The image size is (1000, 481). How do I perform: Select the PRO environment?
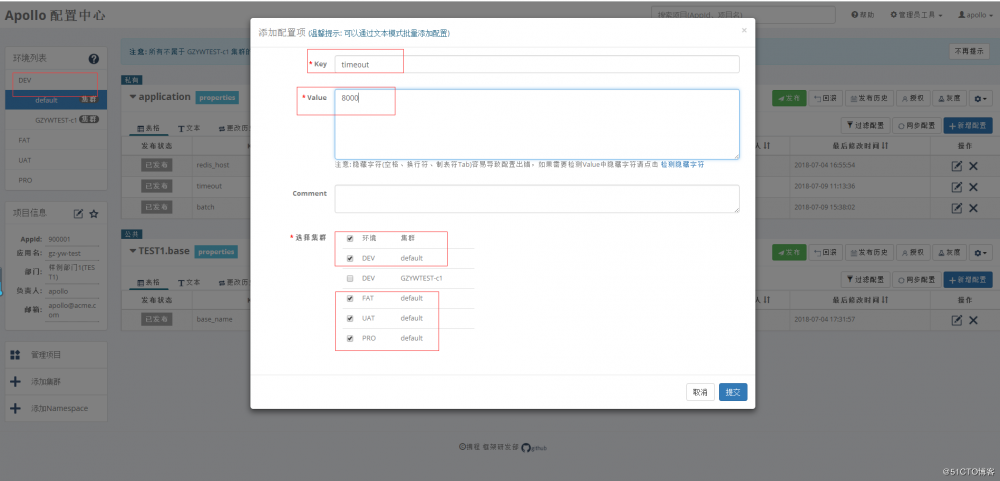tap(56, 180)
